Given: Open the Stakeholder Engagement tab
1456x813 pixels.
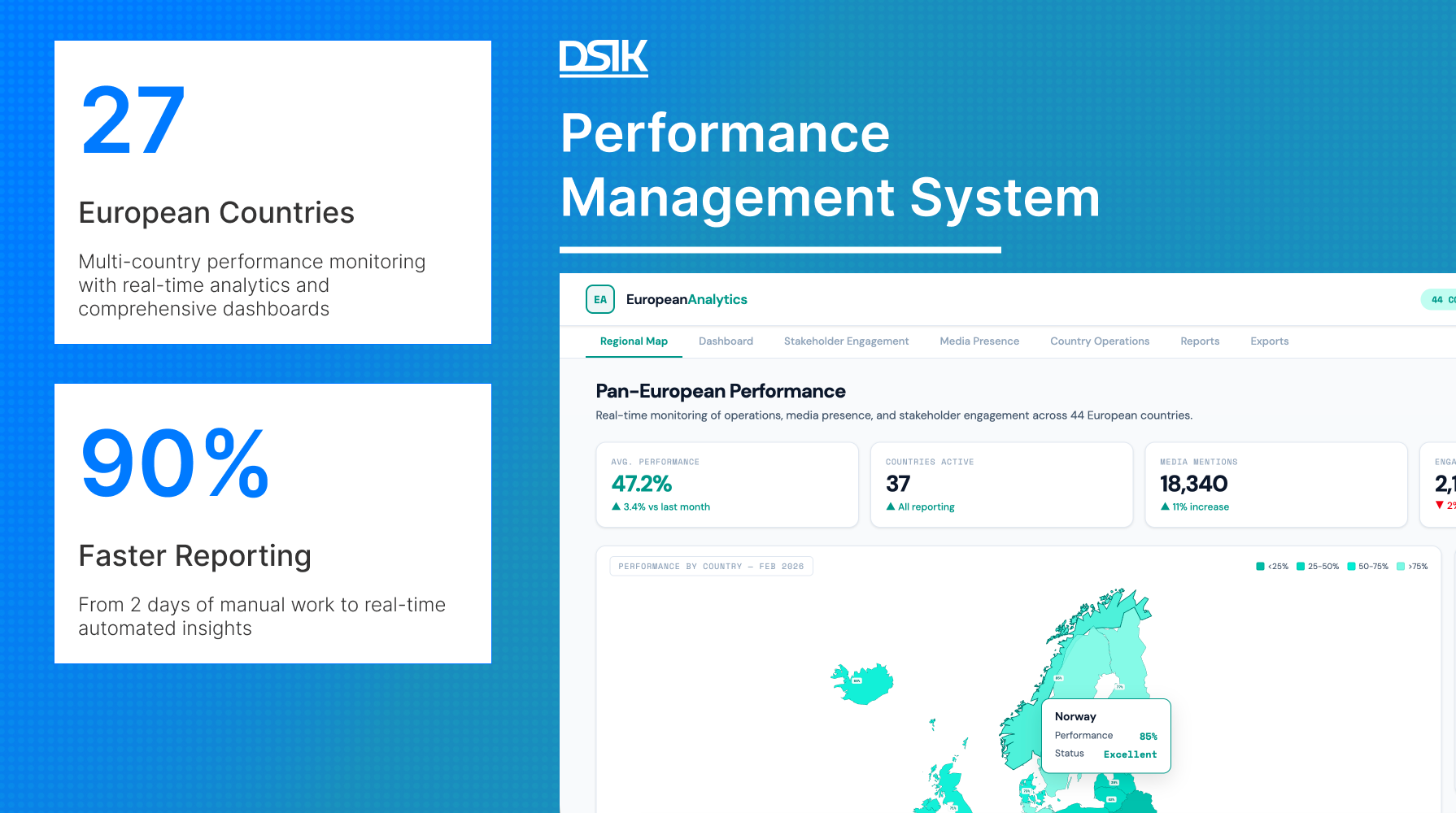Looking at the screenshot, I should pyautogui.click(x=846, y=341).
